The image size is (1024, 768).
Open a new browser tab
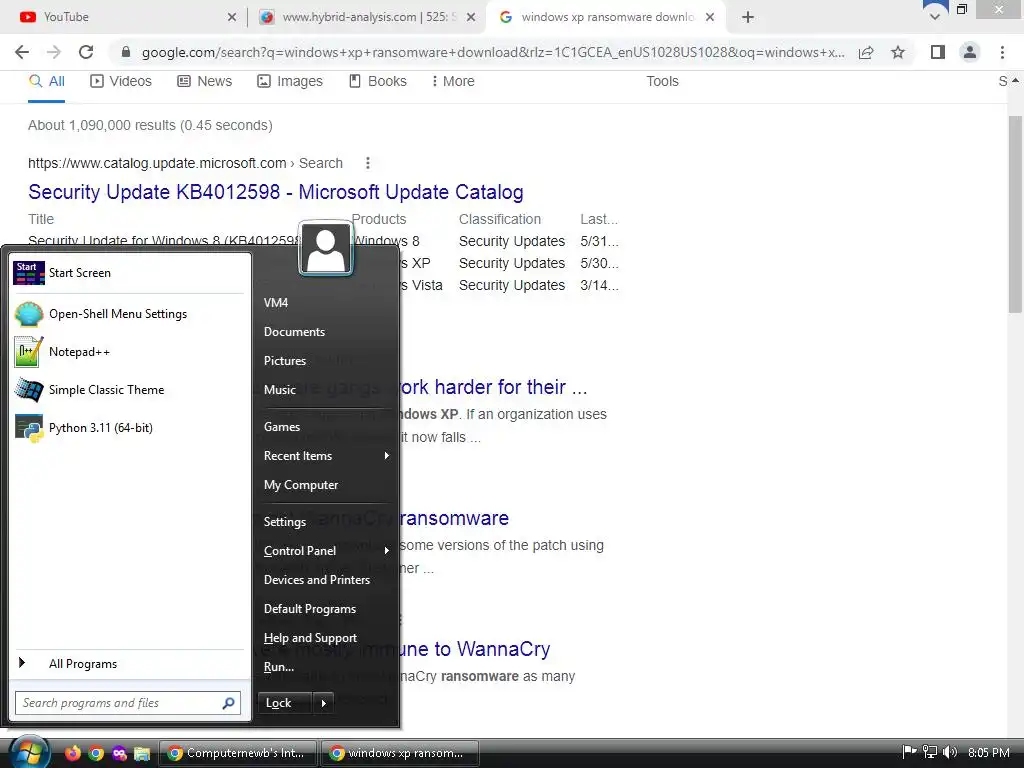(748, 17)
